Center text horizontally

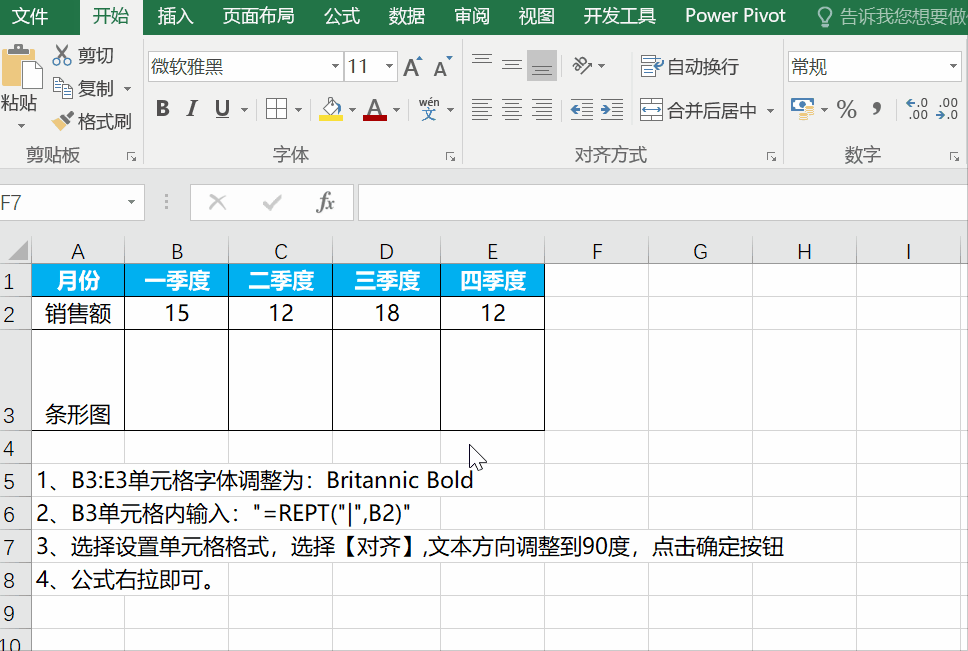click(x=511, y=110)
